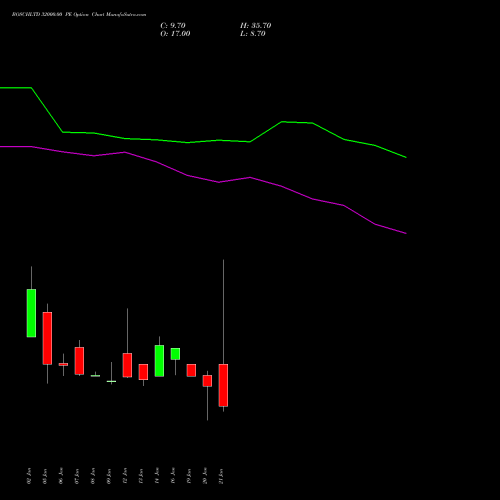Image resolution: width=500 pixels, height=500 pixels.
Task: Select the '07 Jan' date axis label
Action: (77, 476)
